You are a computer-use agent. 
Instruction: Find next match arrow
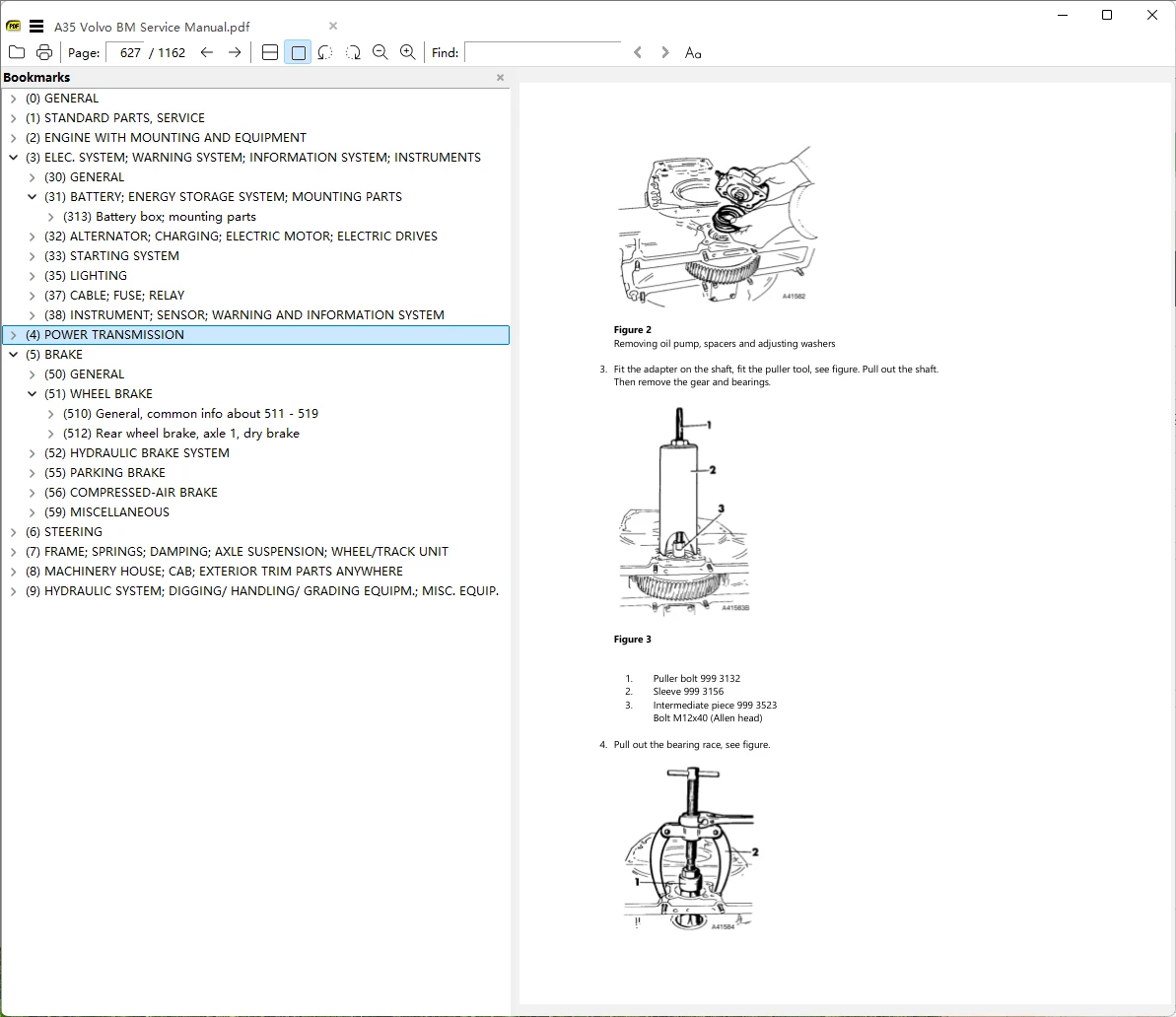664,52
